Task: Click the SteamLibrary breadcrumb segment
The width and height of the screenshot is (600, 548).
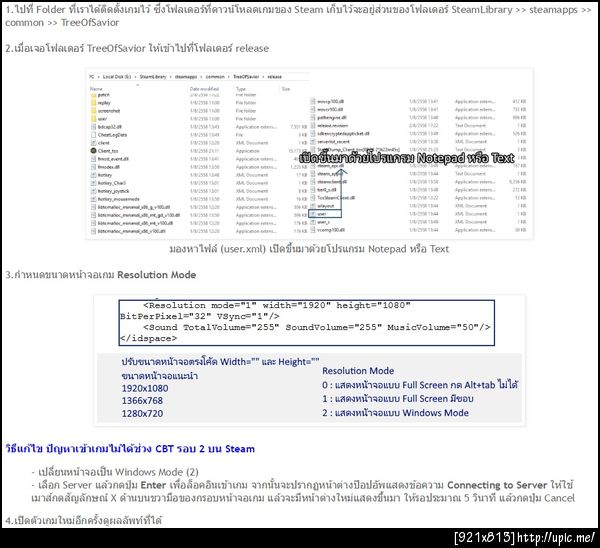Action: click(x=153, y=77)
